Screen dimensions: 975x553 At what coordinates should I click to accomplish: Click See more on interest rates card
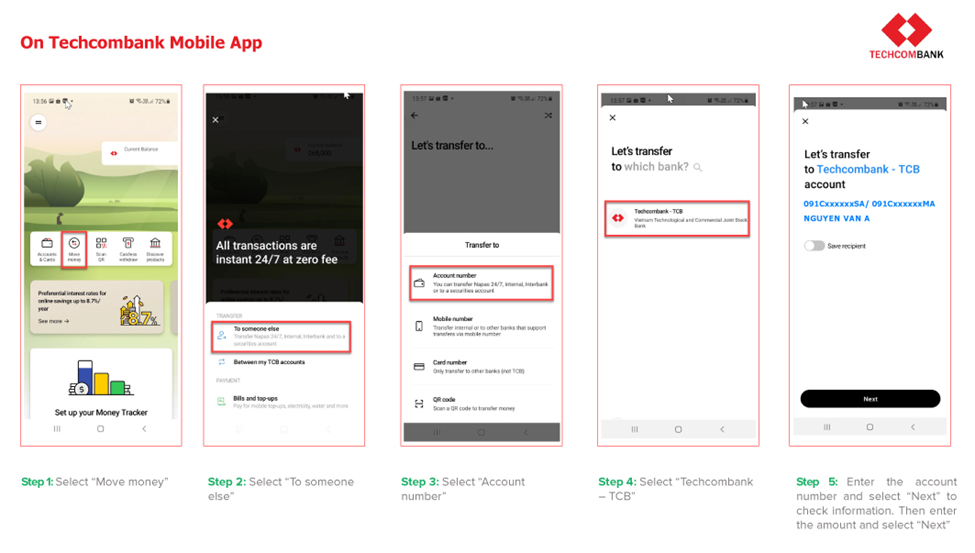pyautogui.click(x=53, y=321)
